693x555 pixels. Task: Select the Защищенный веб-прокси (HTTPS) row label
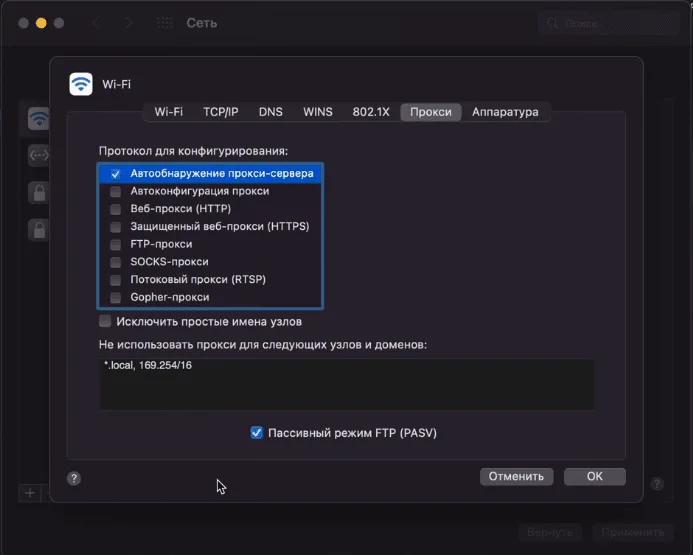(x=220, y=226)
